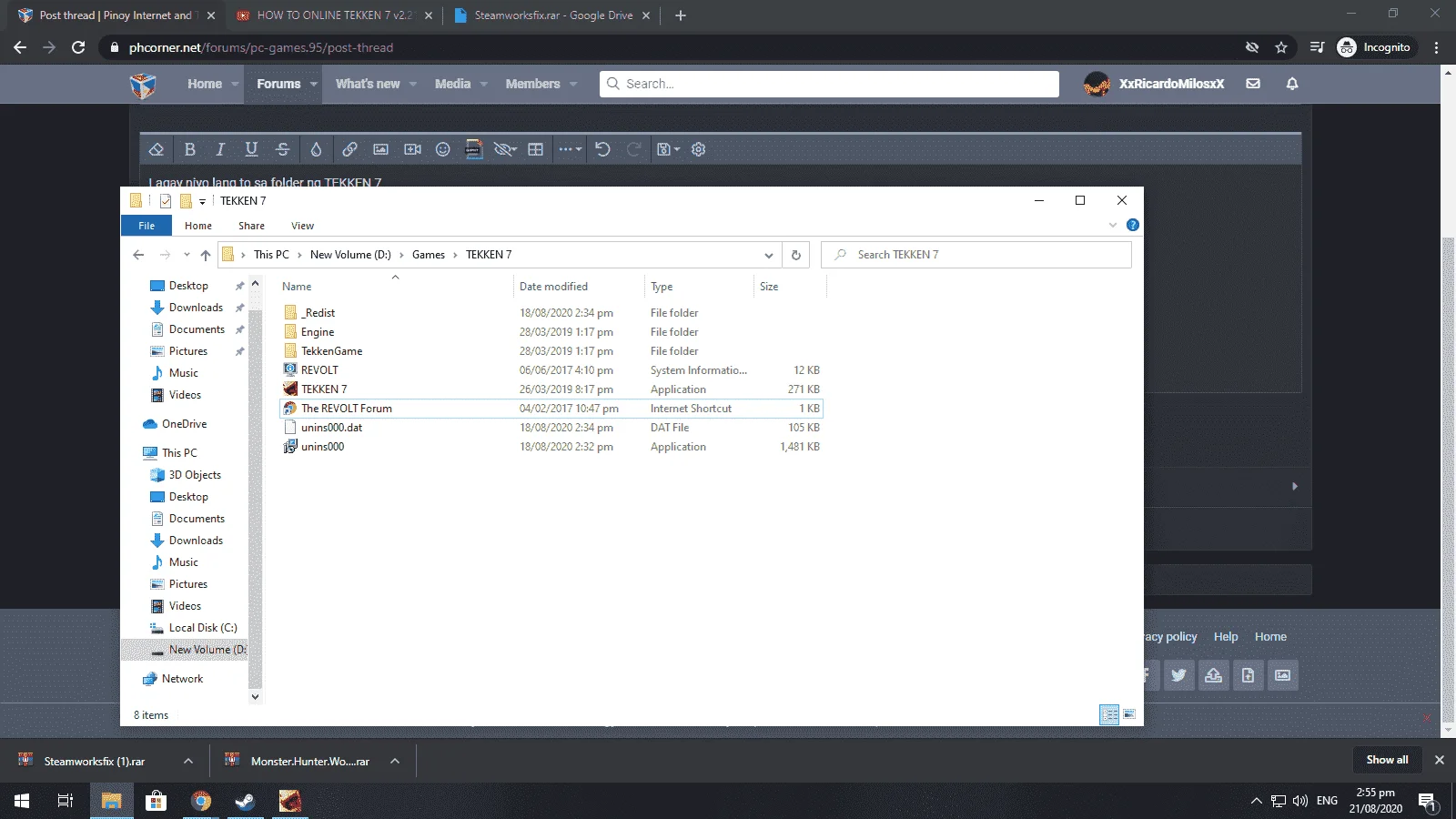Open the inbox envelope icon on phcorner

[1253, 84]
